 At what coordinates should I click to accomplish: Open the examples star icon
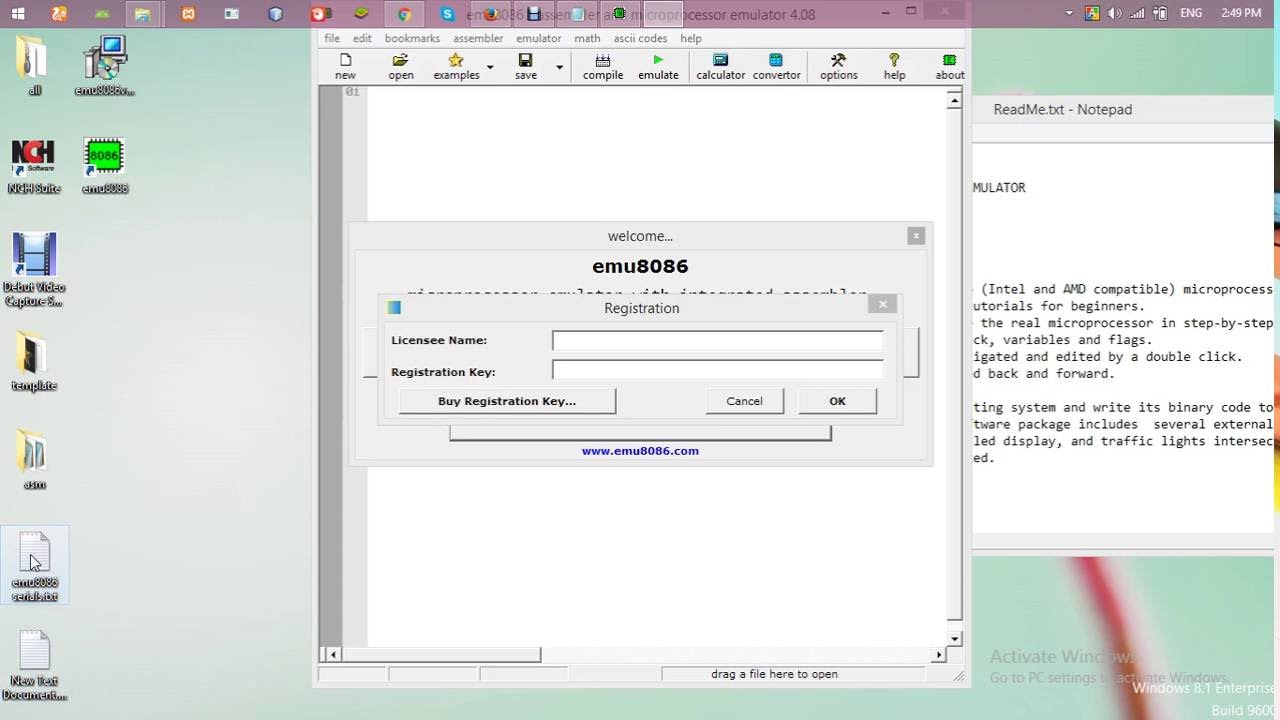[x=456, y=67]
